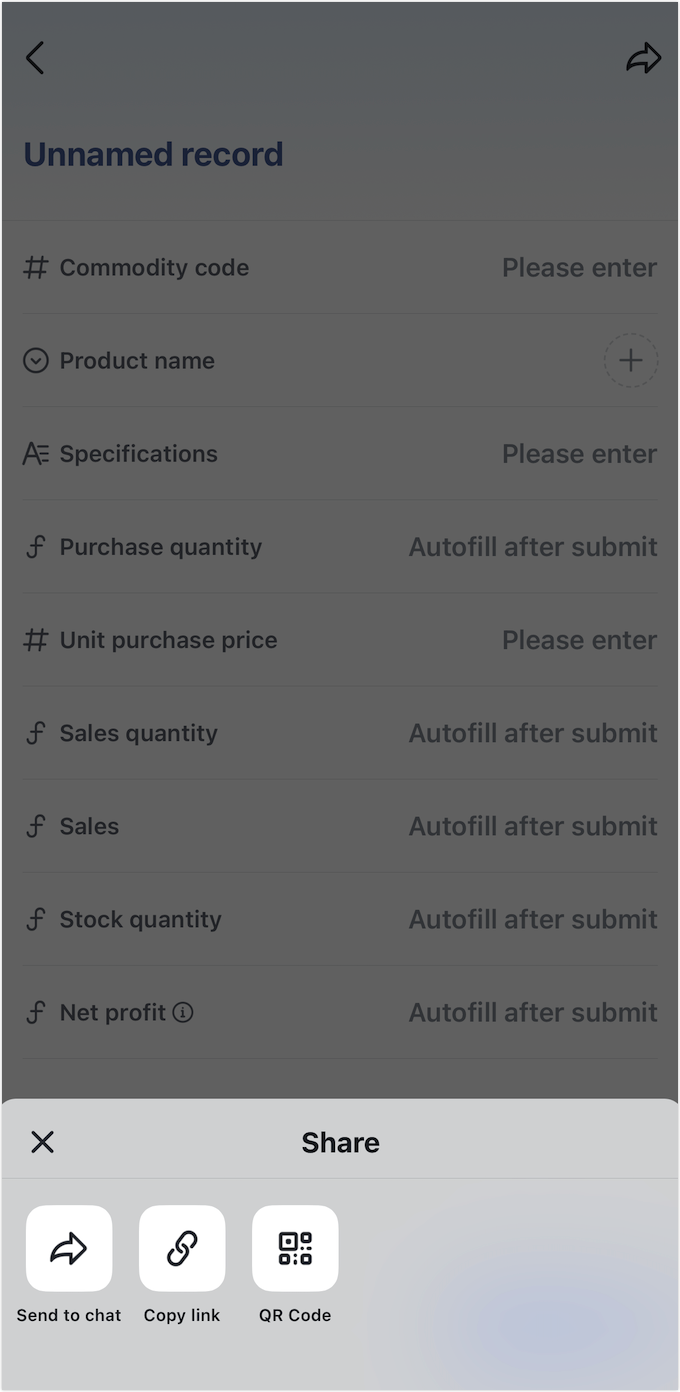Tap the Sales formula icon
The image size is (680, 1392).
[x=36, y=826]
